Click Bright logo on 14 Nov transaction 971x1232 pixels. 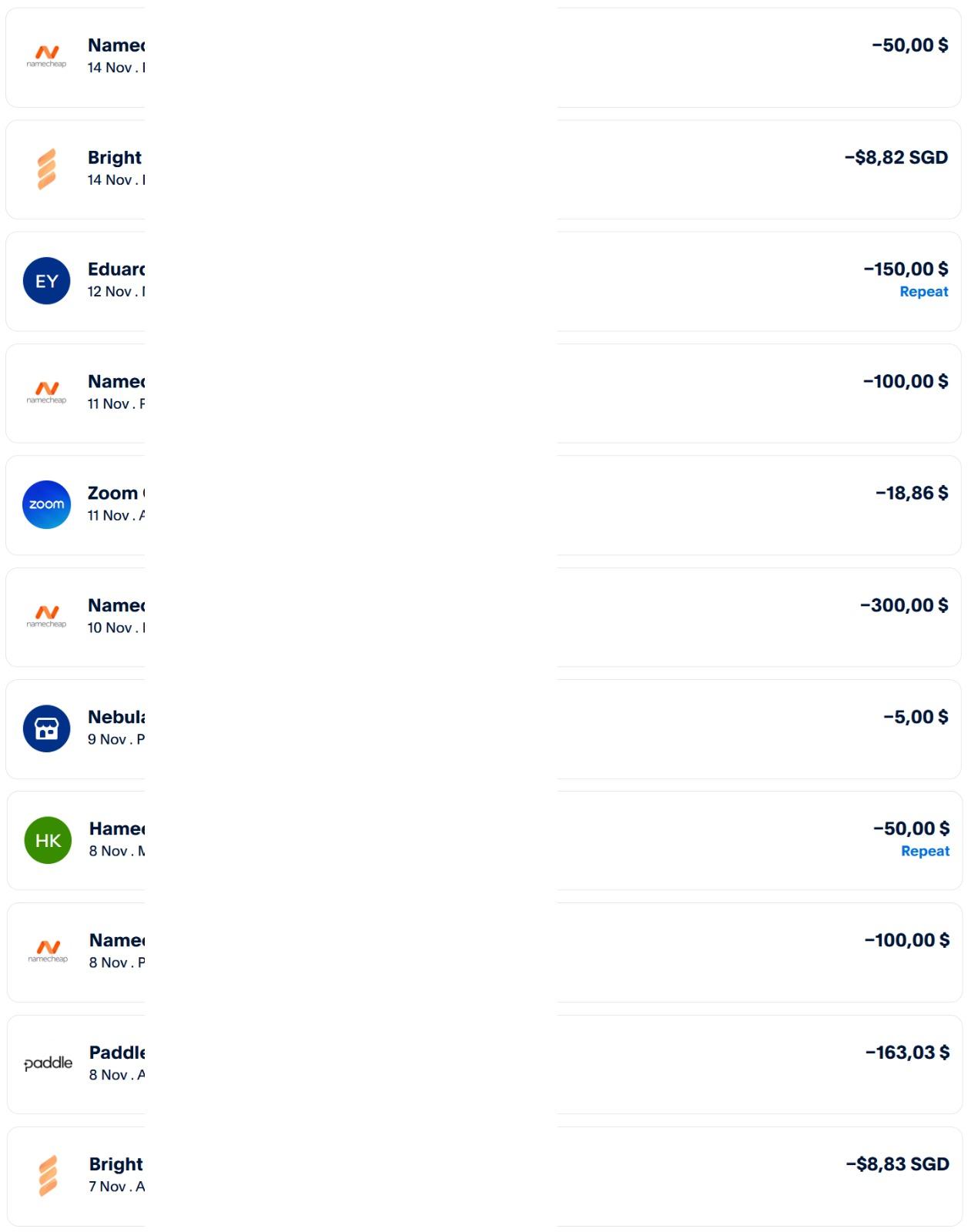coord(47,169)
